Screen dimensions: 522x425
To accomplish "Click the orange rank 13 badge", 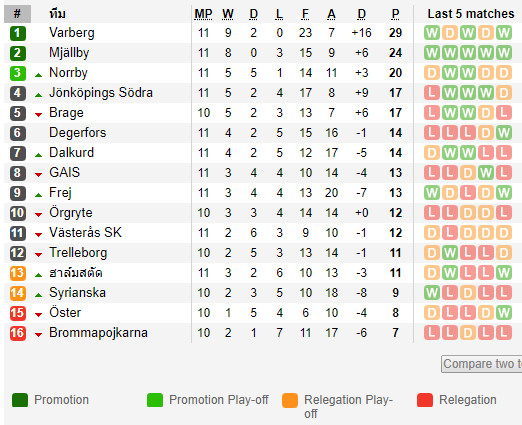I will (18, 273).
